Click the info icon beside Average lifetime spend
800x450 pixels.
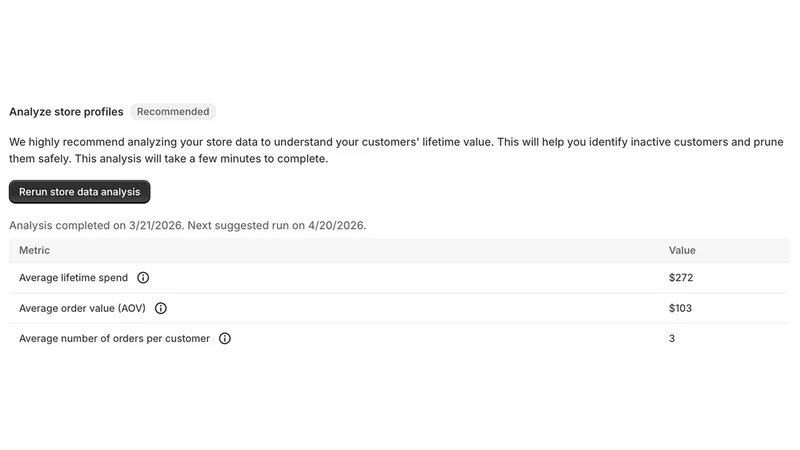[x=143, y=278]
